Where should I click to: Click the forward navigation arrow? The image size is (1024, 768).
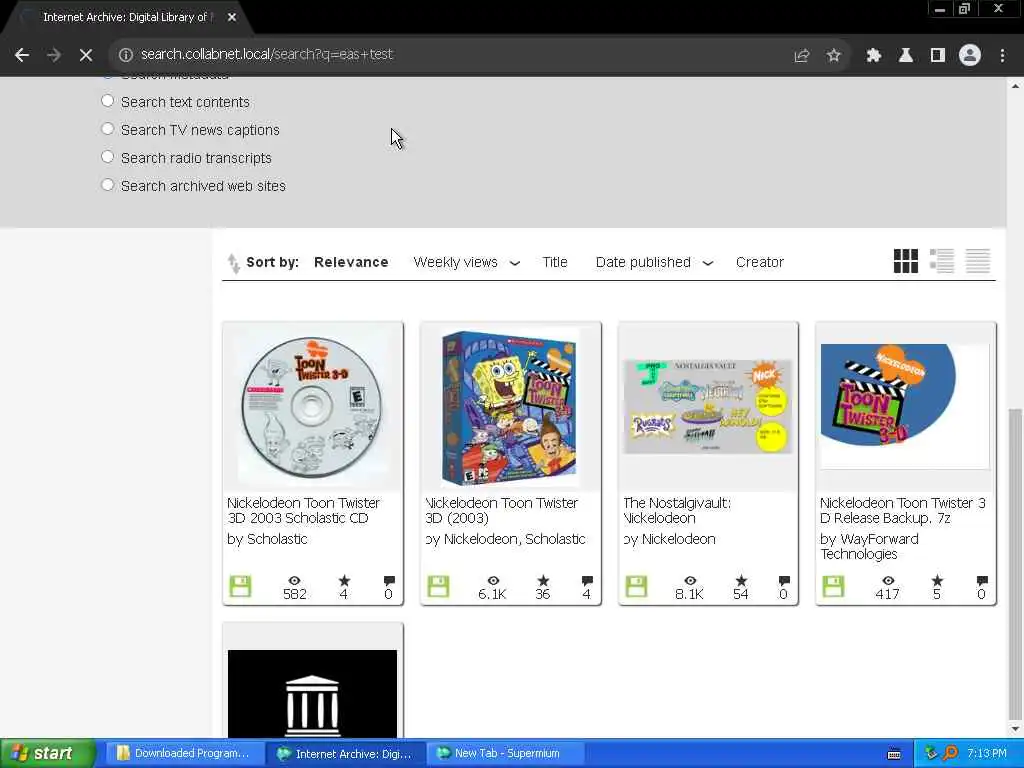coord(54,55)
